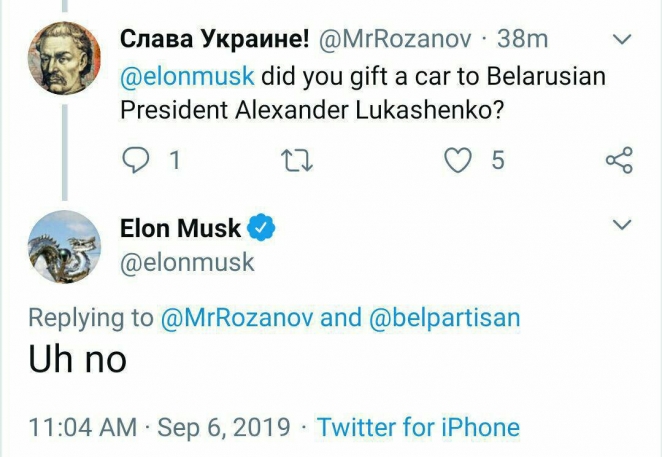Retweet the MrRozanov tweet
This screenshot has width=662, height=457.
[297, 160]
